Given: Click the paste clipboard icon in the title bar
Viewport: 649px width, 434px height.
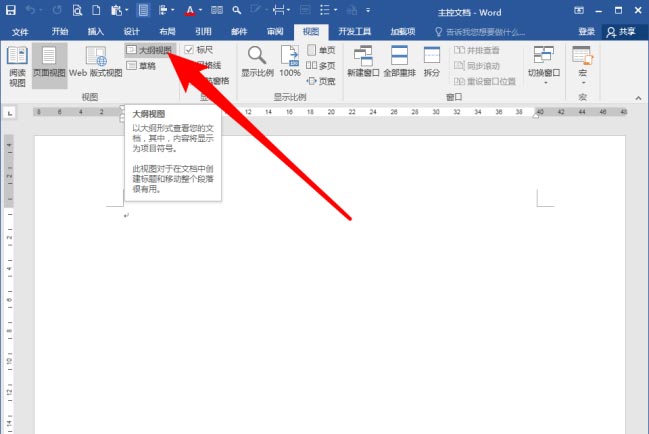Looking at the screenshot, I should coord(116,10).
